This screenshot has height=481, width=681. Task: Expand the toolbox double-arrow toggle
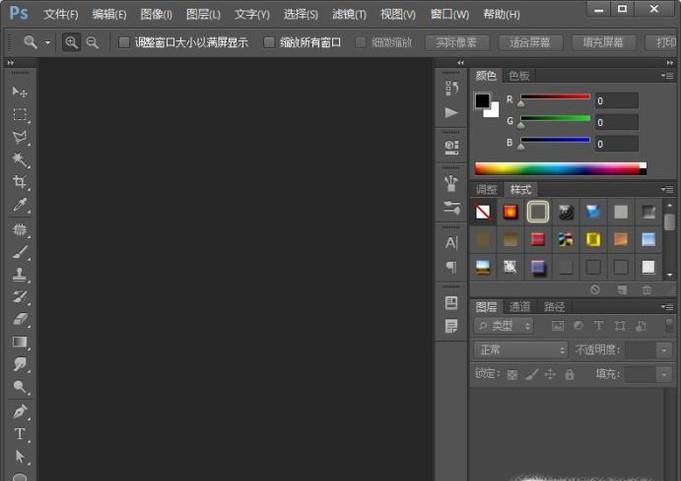(10, 63)
